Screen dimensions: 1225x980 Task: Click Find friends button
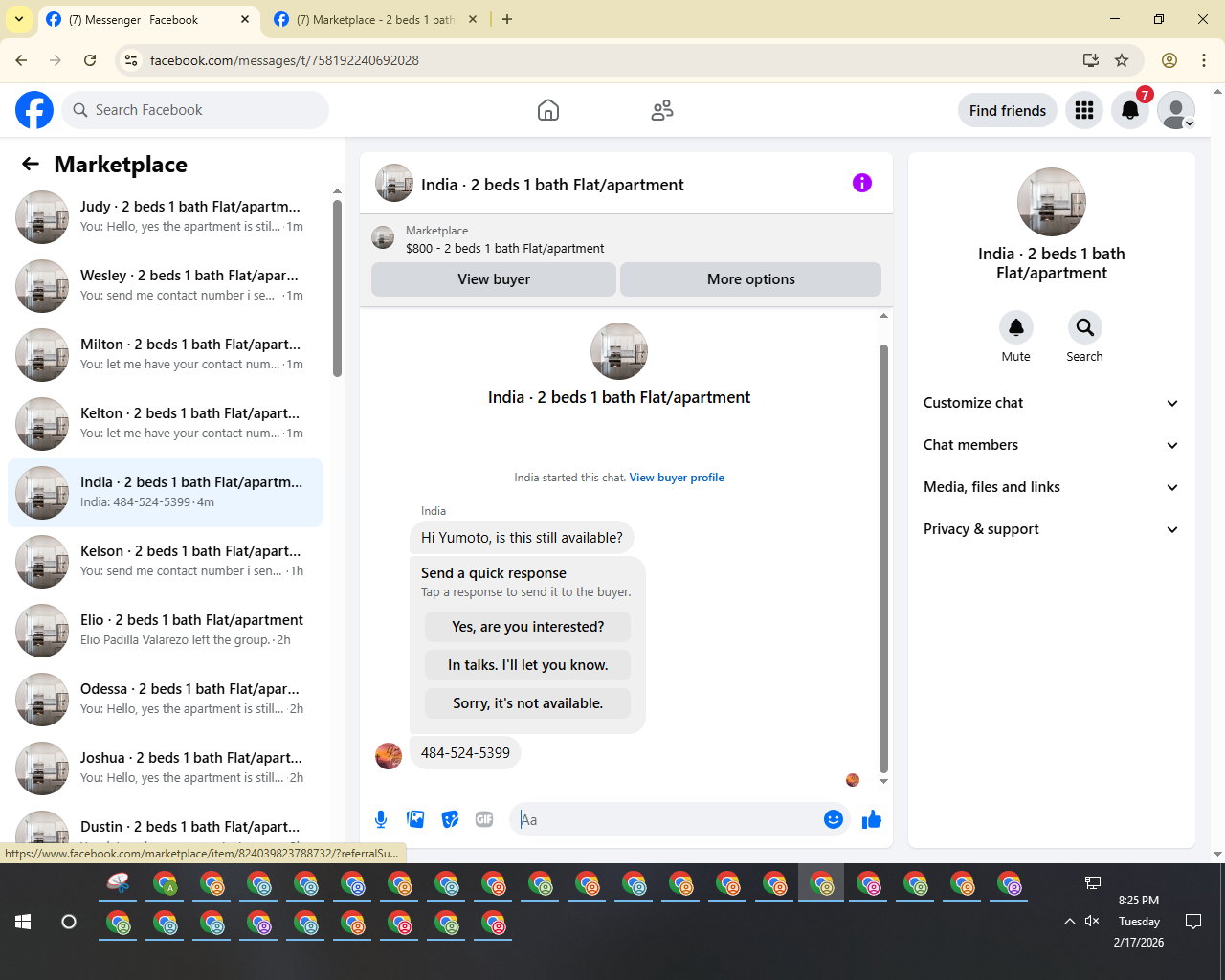click(x=1008, y=110)
